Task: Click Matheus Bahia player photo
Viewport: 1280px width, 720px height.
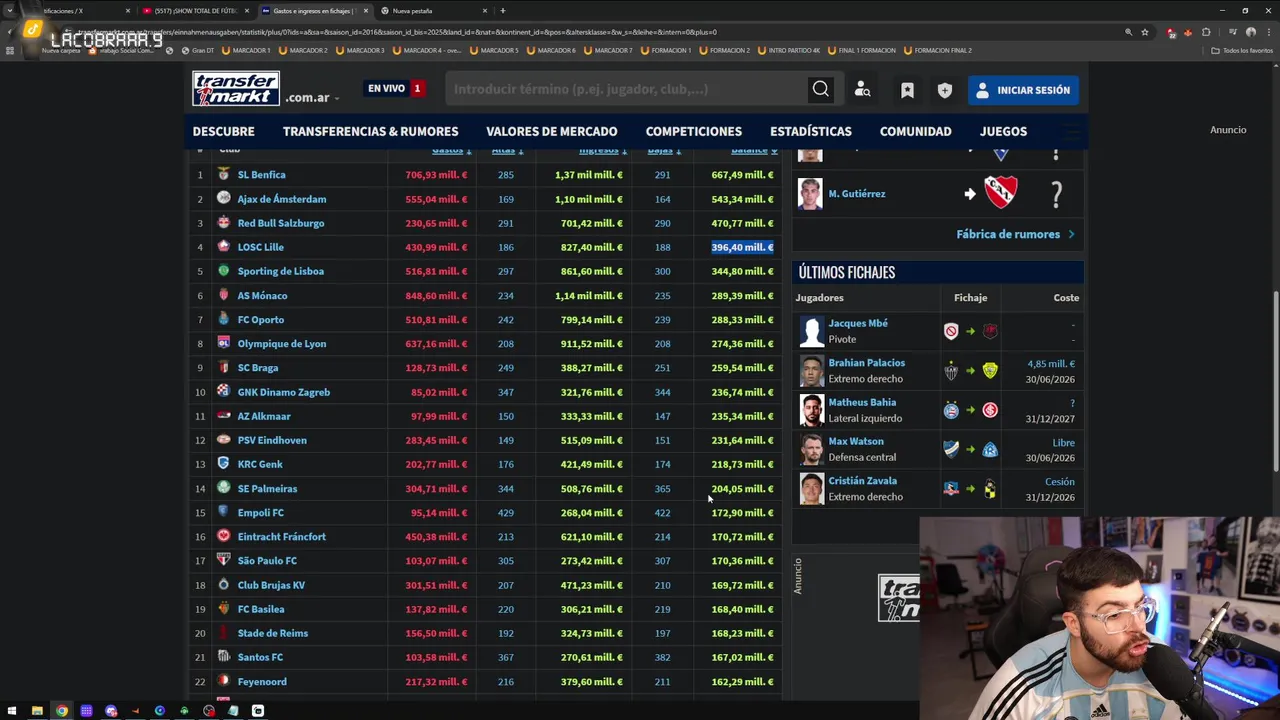Action: pos(811,410)
